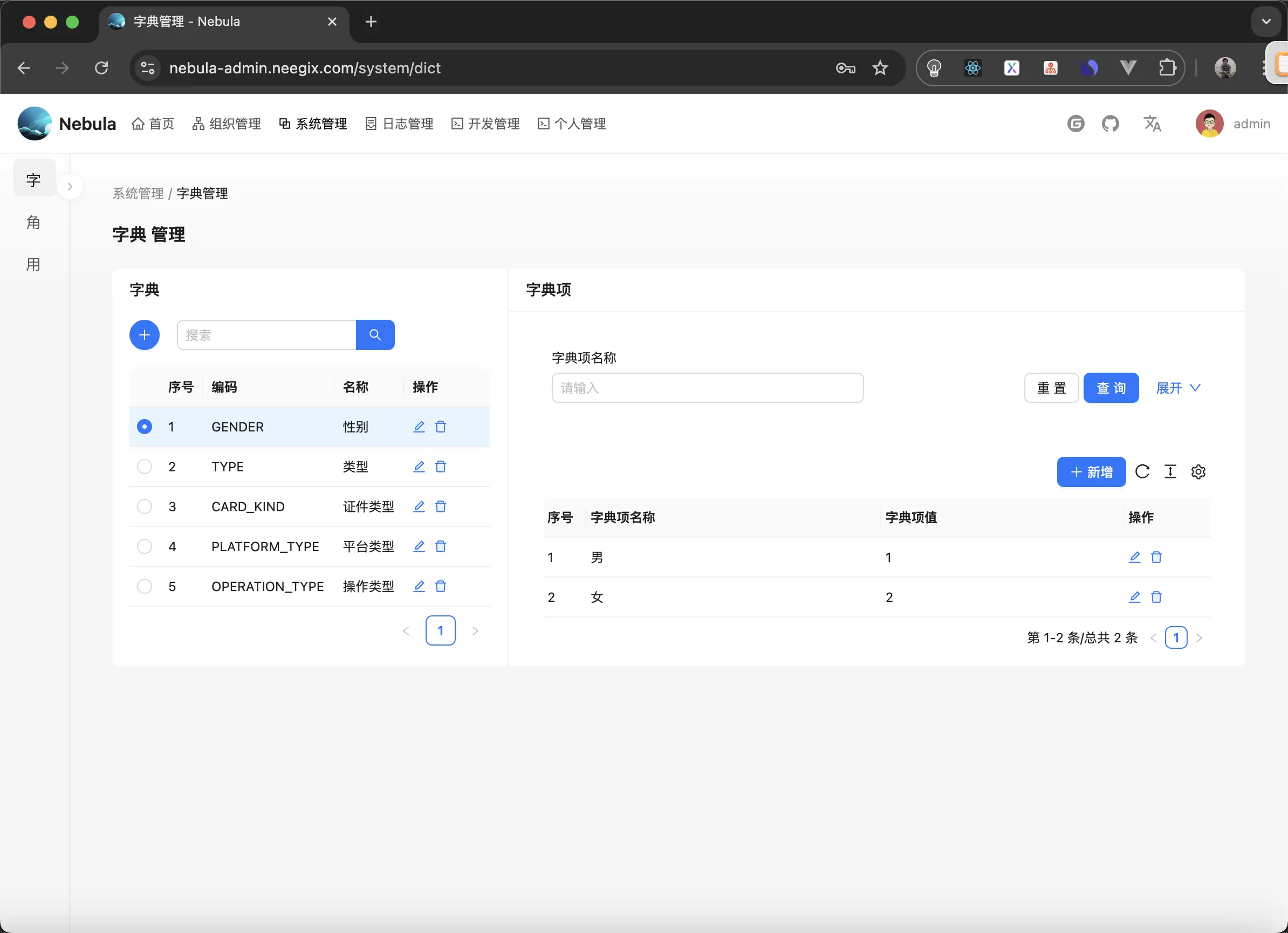The height and width of the screenshot is (933, 1288).
Task: Delete the 女 dictionary item
Action: click(x=1156, y=596)
